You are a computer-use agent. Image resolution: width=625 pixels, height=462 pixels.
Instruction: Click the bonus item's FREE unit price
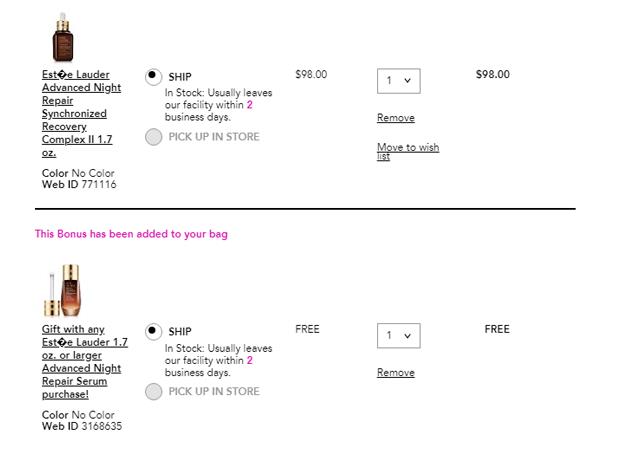(x=307, y=329)
